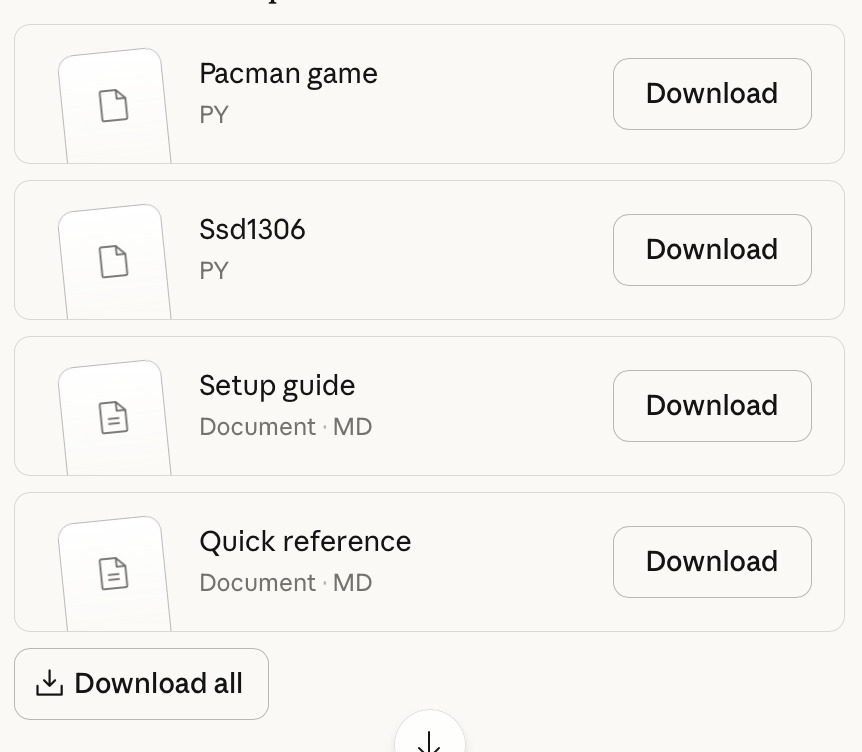Select the Setup guide title text
Screen dimensions: 862x752
(277, 386)
